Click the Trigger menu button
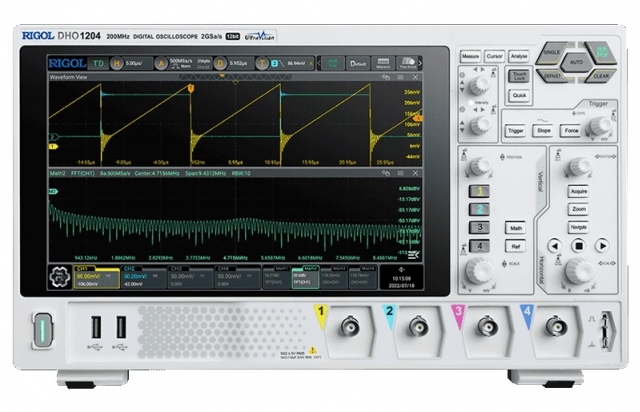Screen dimensions: 640x412 point(515,131)
